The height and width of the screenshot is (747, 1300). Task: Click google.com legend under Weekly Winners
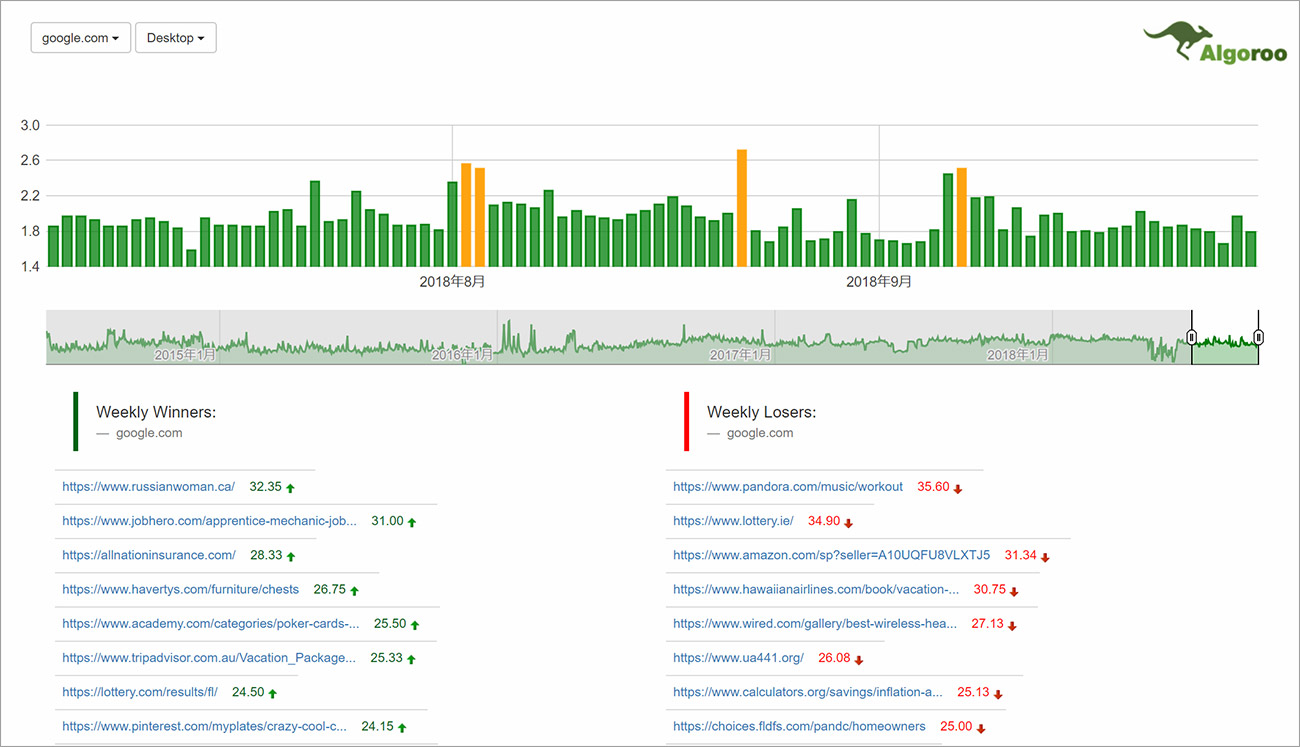149,433
